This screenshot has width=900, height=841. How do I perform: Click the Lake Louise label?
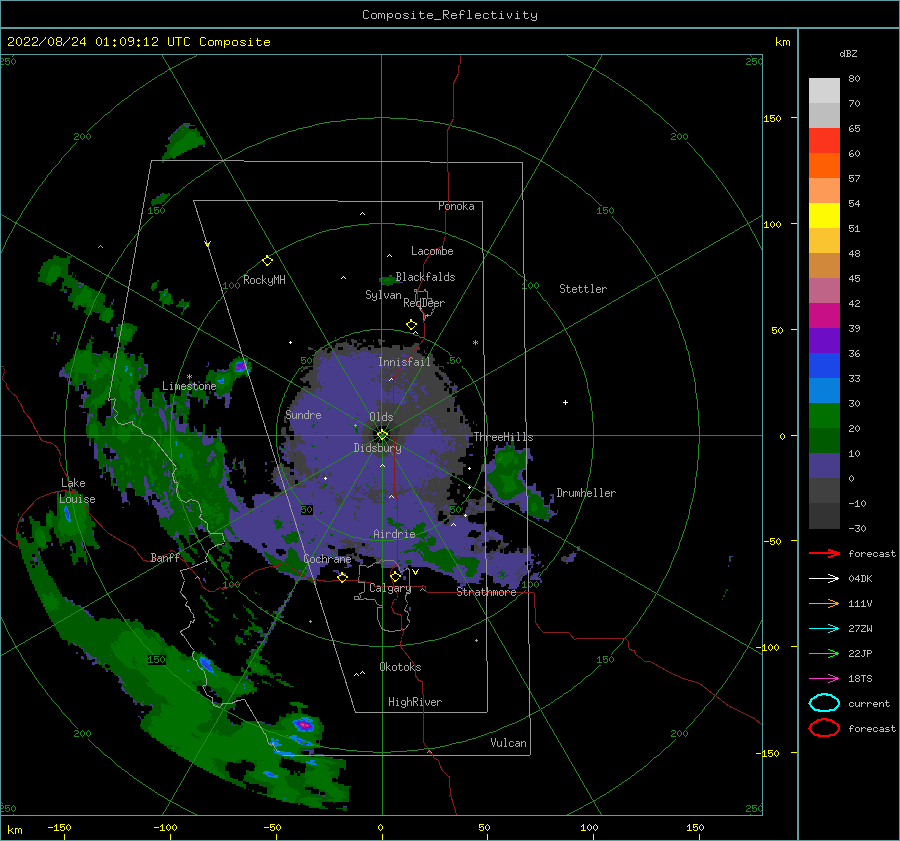click(77, 491)
